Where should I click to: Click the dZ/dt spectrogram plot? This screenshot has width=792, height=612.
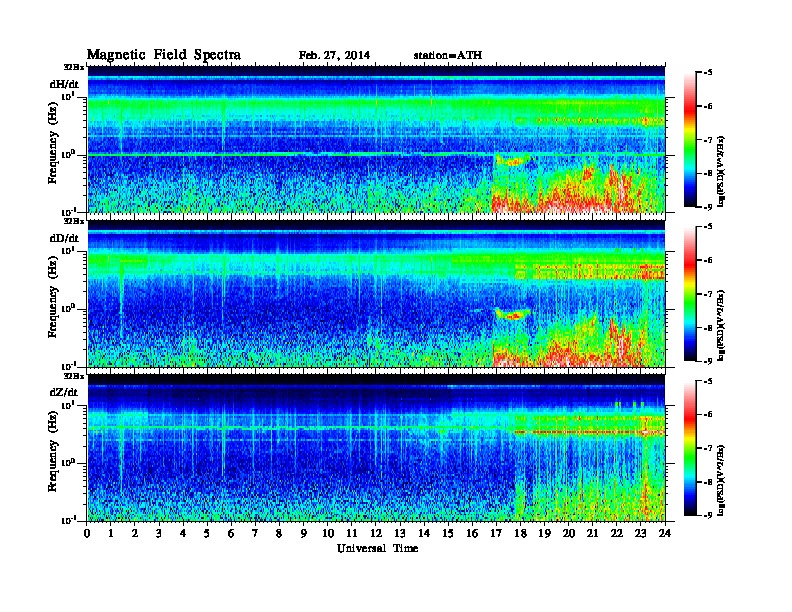(376, 447)
